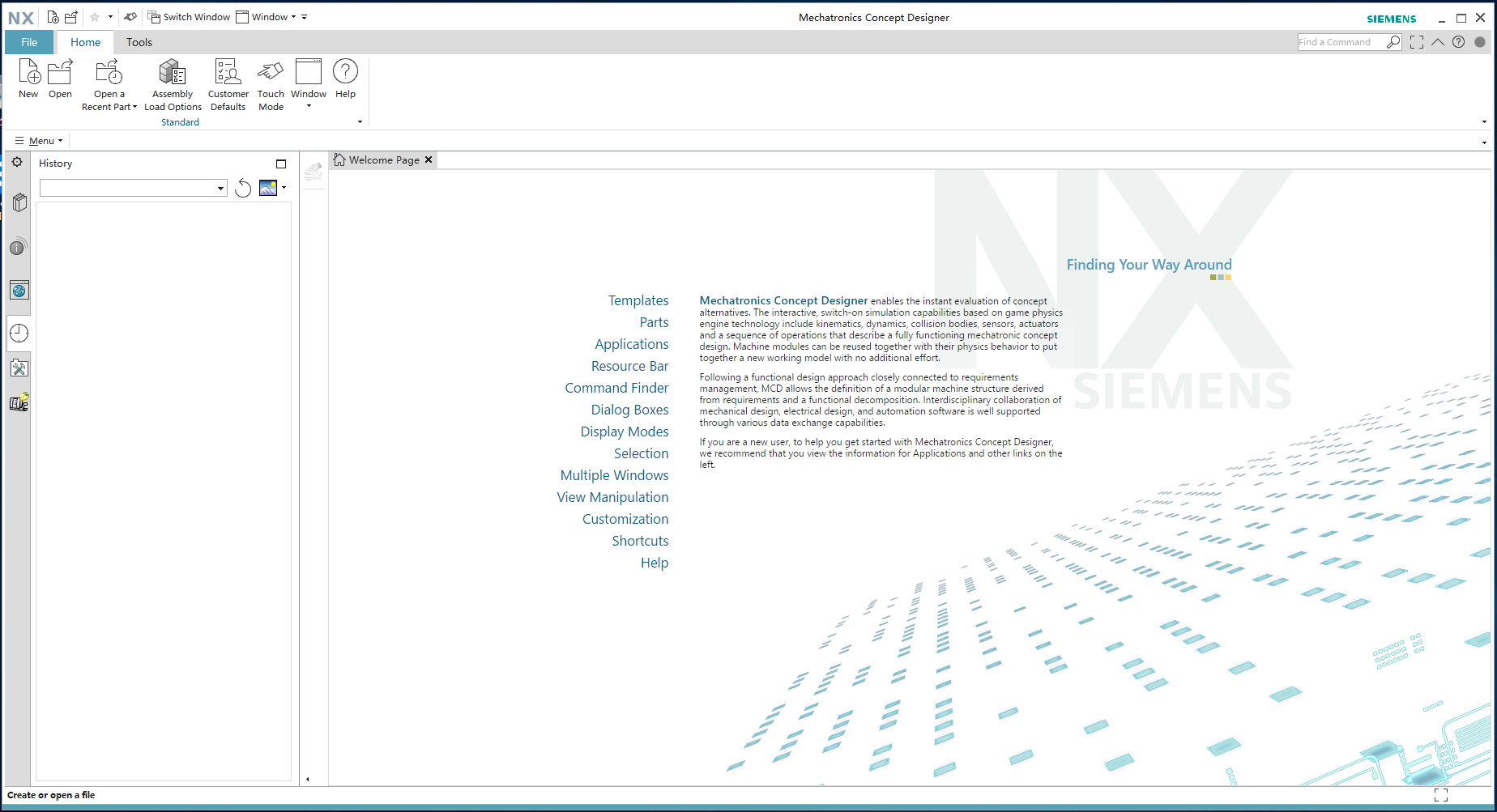This screenshot has width=1497, height=812.
Task: Switch to the Tools ribbon tab
Action: click(139, 42)
